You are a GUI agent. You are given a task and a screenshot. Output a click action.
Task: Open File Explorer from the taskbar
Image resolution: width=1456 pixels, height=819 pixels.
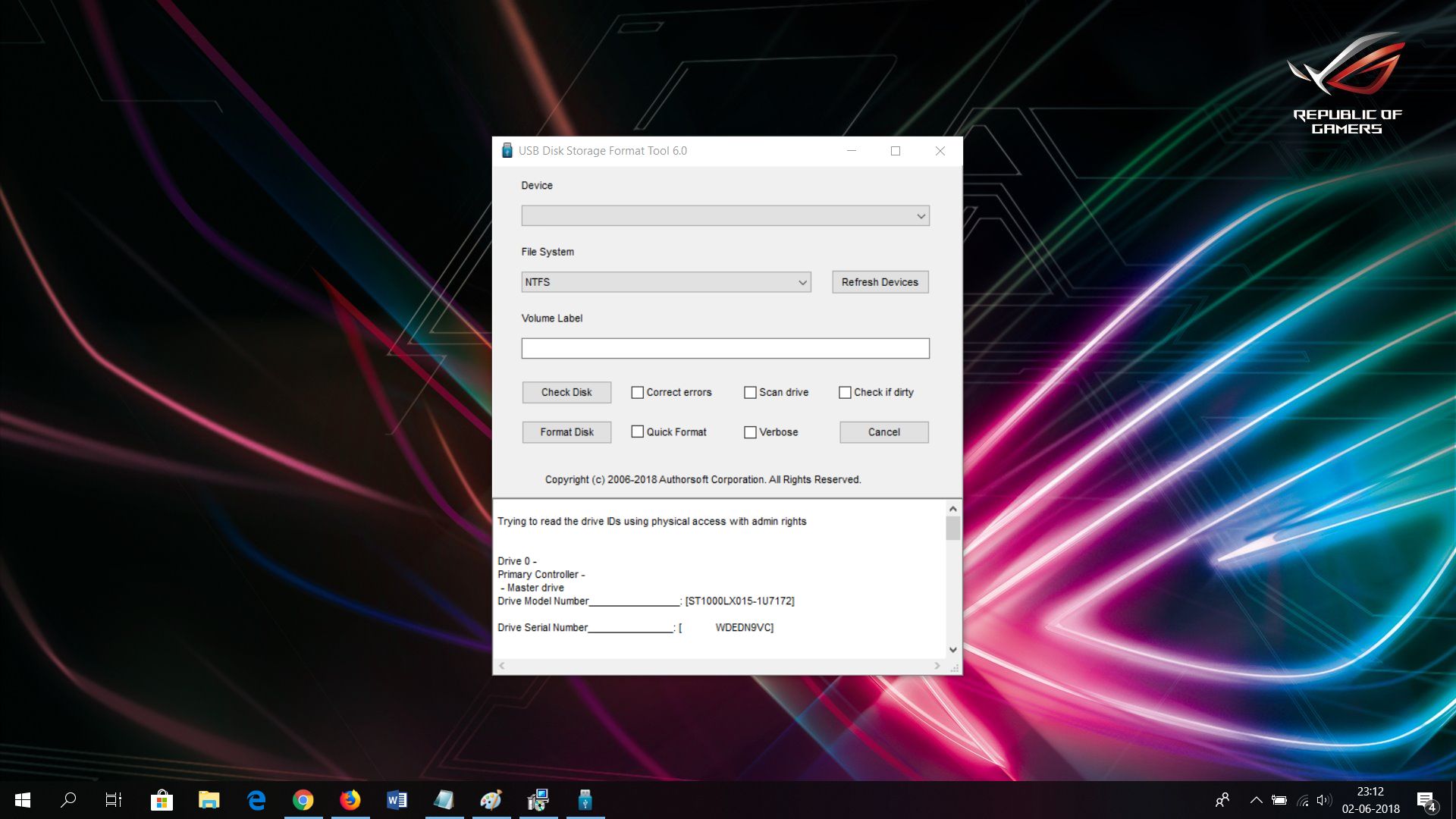pos(209,800)
